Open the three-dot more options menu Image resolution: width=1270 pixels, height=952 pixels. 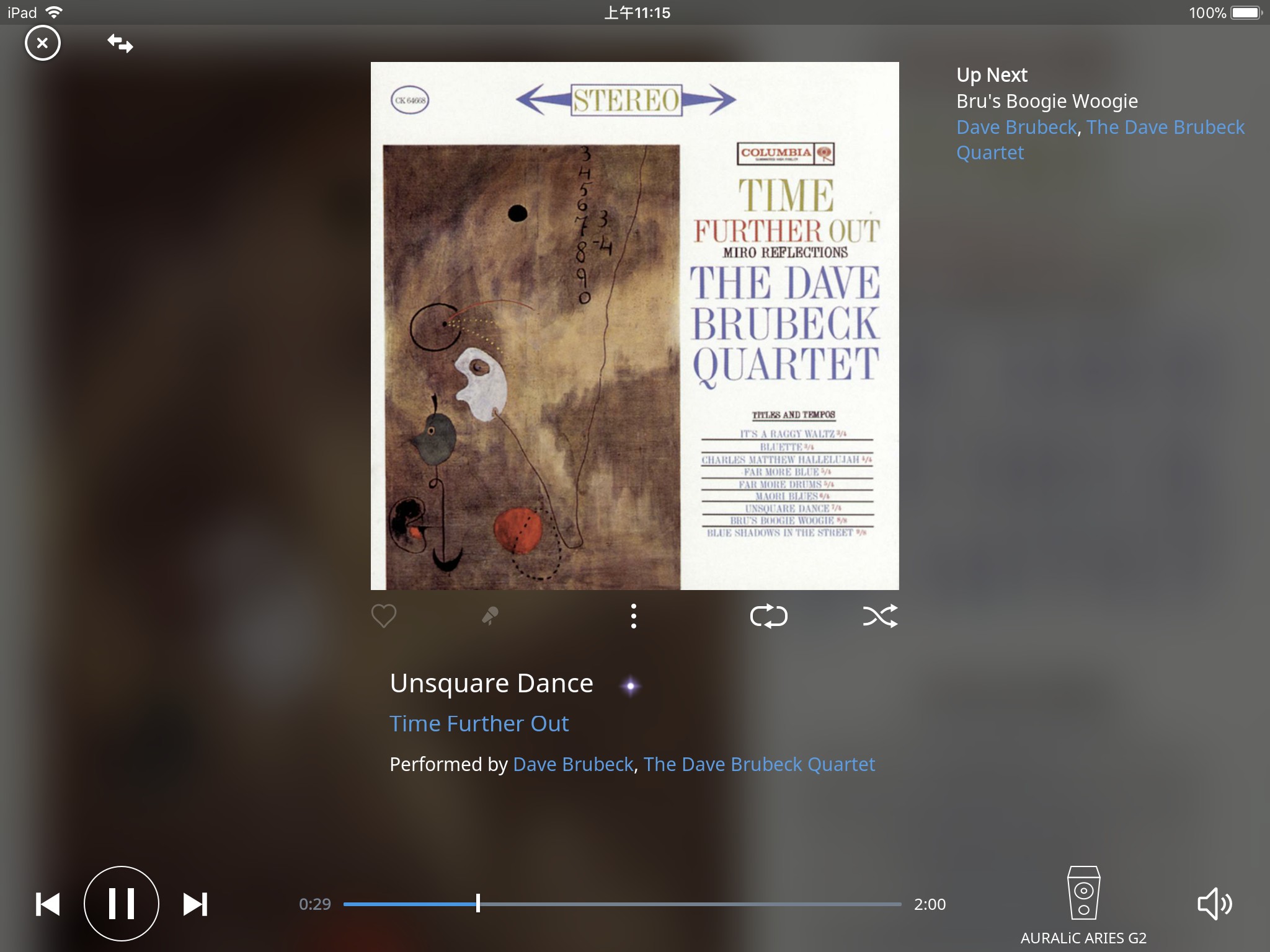633,616
